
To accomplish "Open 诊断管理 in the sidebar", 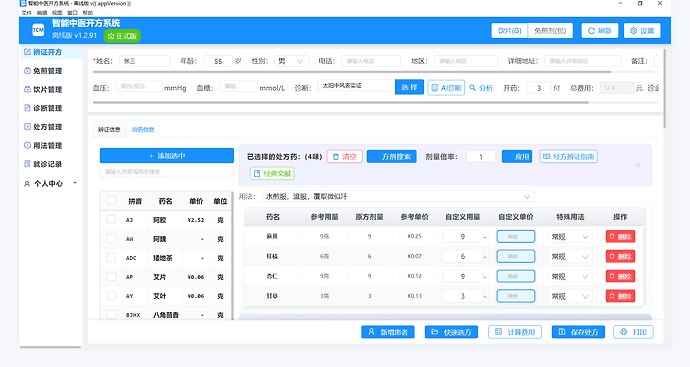I will point(43,108).
